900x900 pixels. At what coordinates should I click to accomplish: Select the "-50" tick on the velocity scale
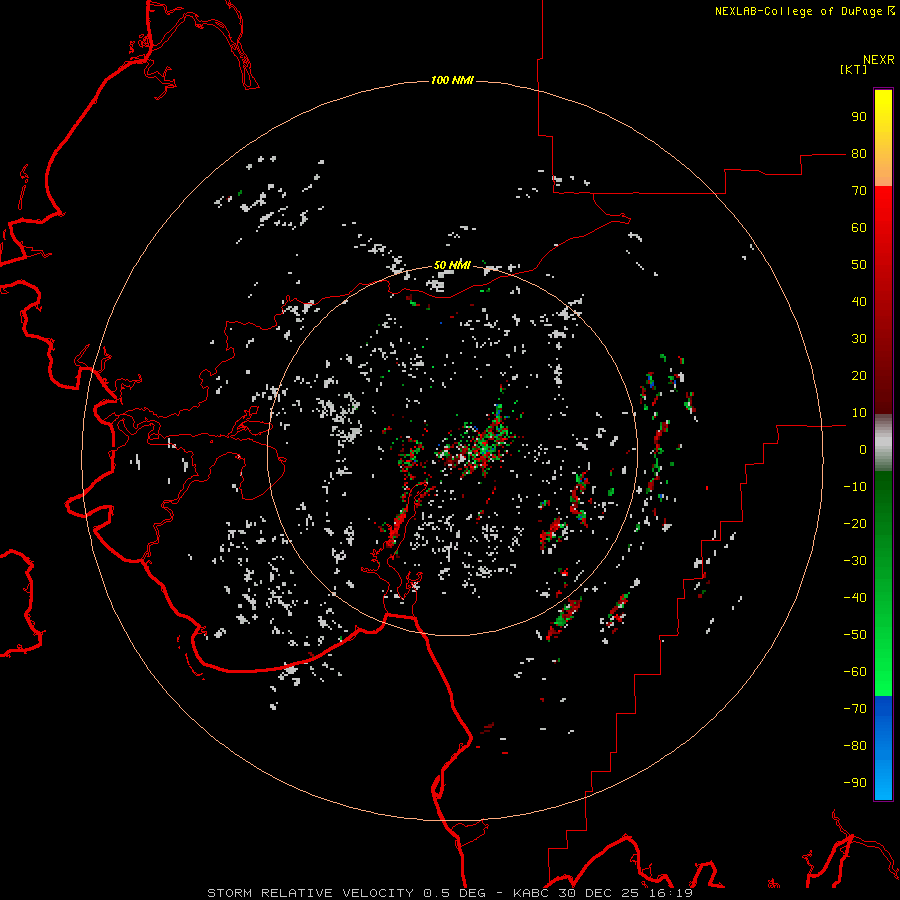pyautogui.click(x=855, y=635)
